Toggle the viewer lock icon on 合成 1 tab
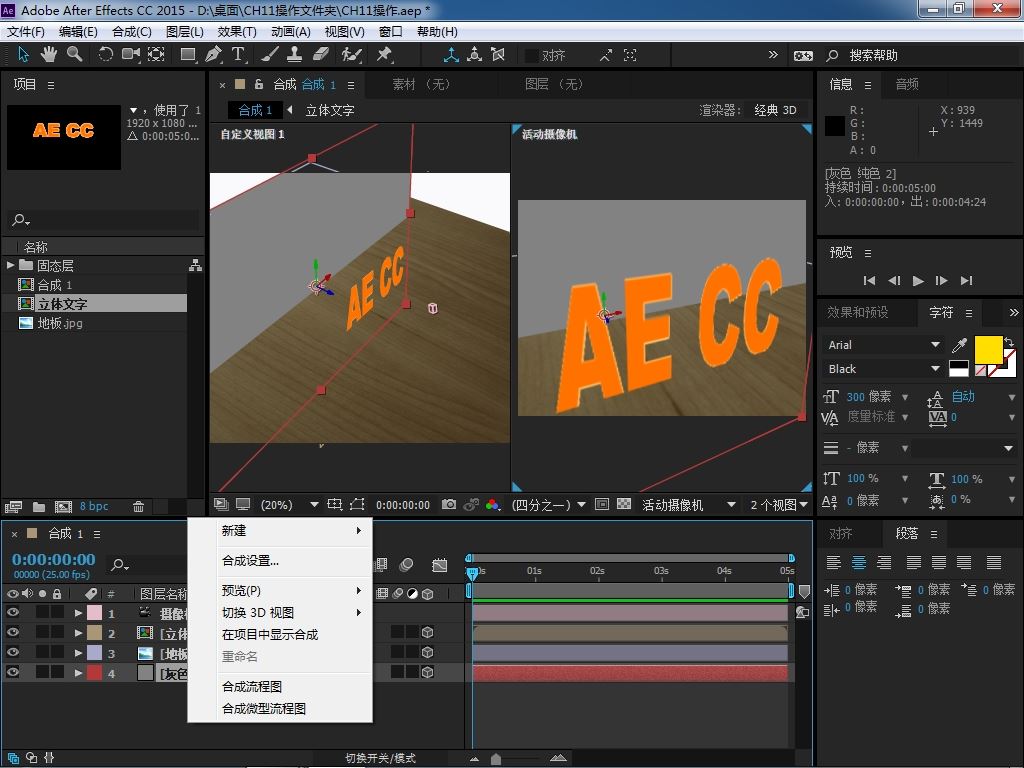 (x=259, y=84)
